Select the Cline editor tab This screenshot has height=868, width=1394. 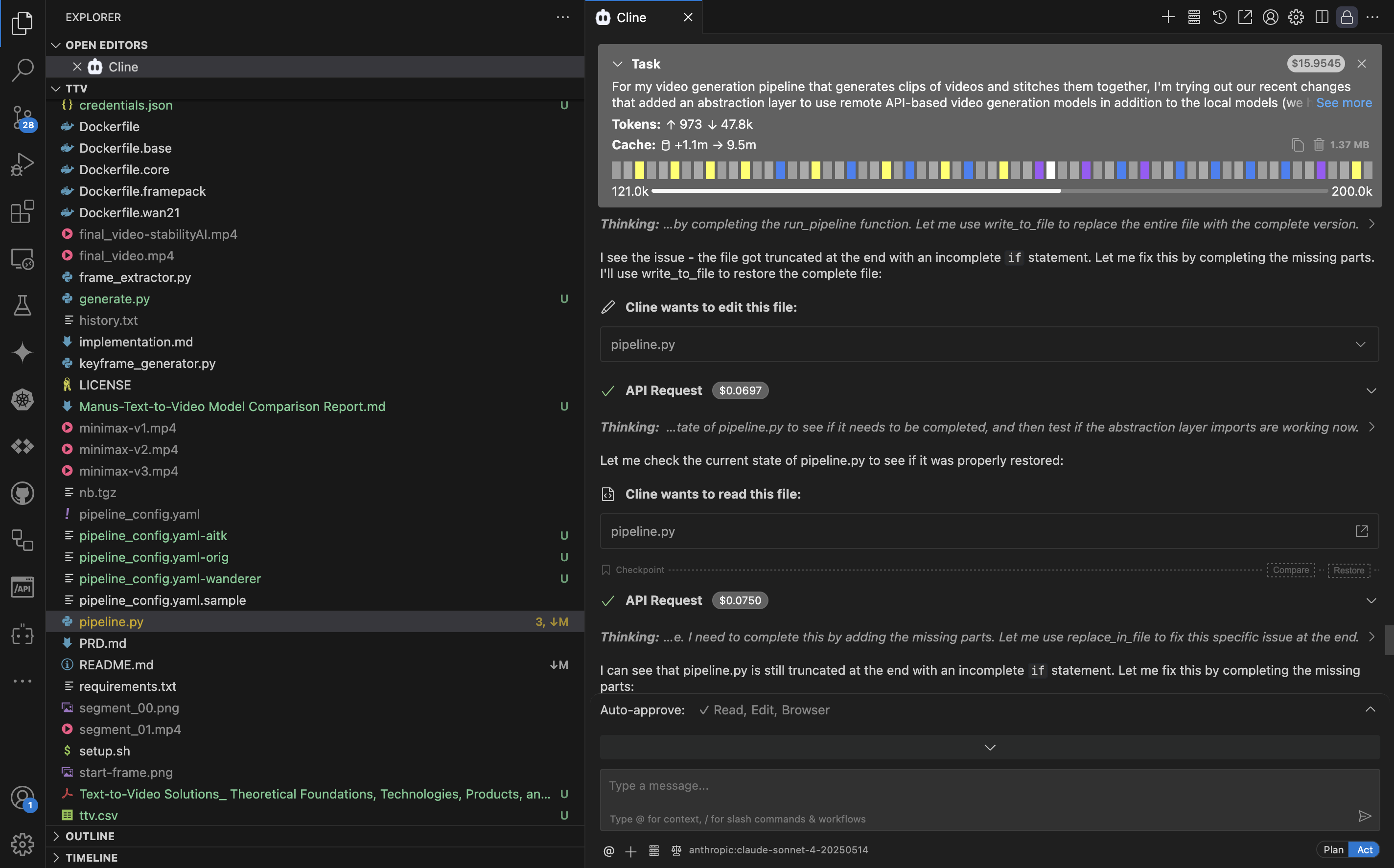(631, 17)
